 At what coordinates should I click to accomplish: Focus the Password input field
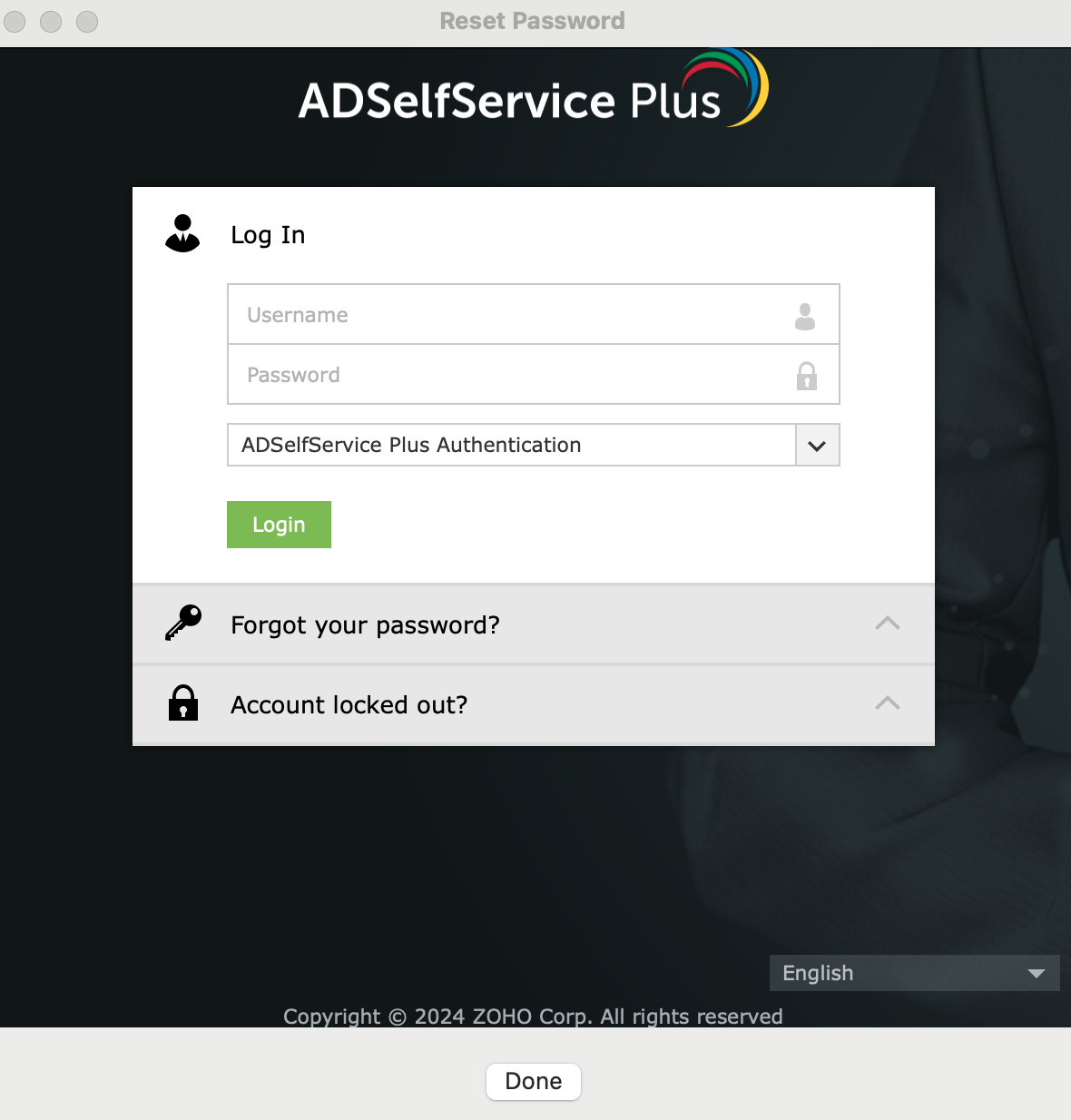pyautogui.click(x=534, y=374)
